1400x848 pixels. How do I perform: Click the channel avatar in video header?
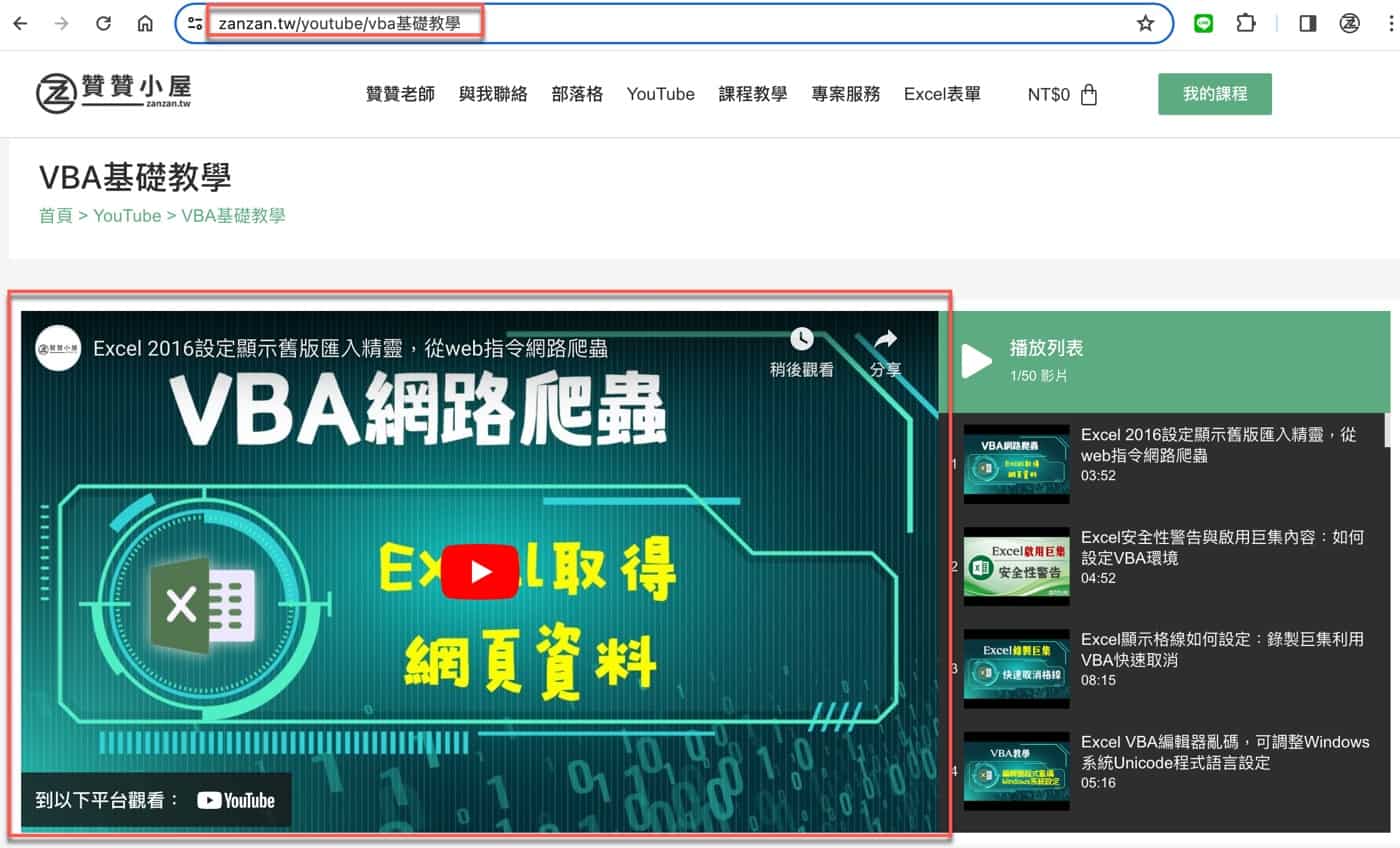coord(58,348)
